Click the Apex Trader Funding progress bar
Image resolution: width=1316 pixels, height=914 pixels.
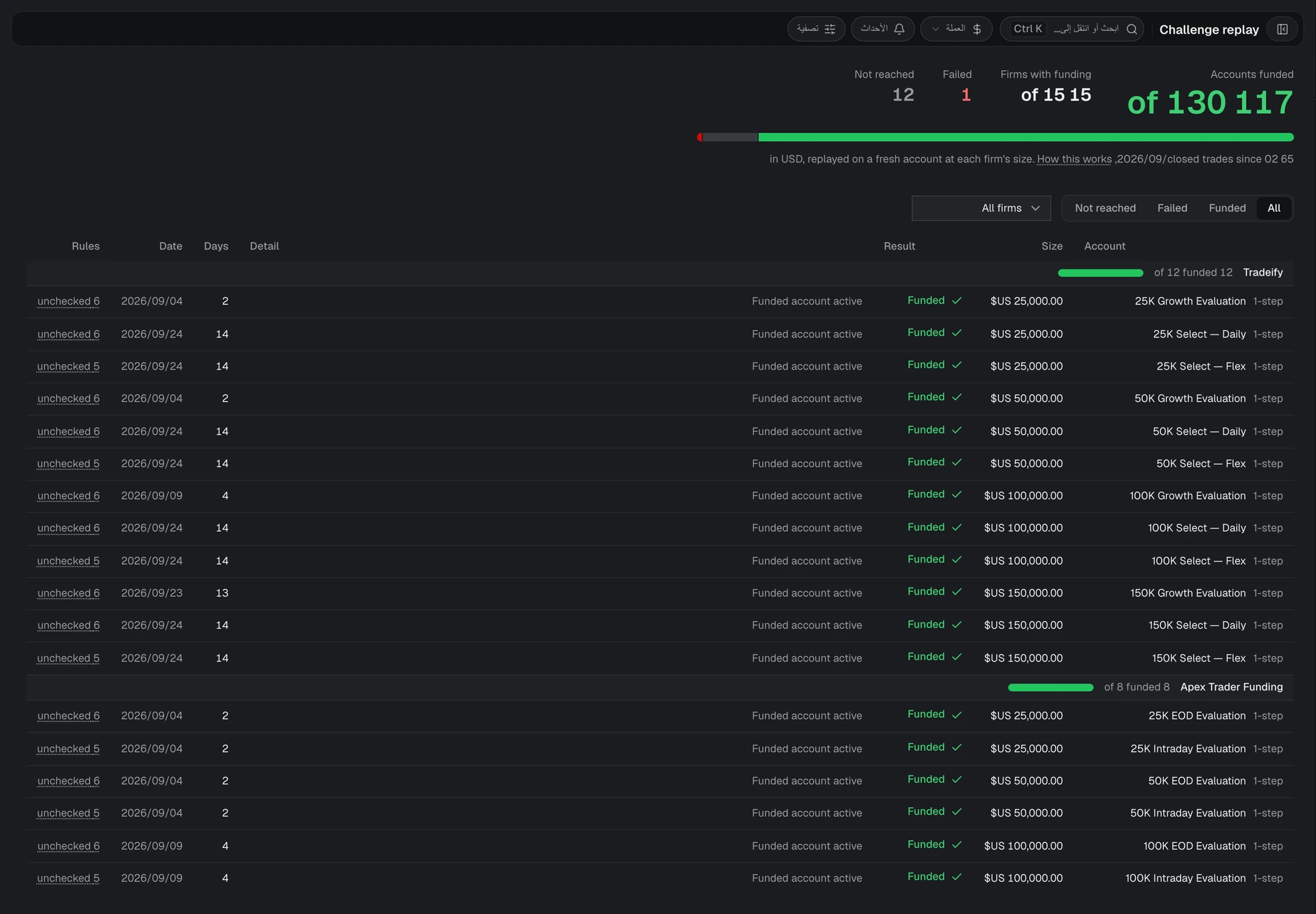[1051, 688]
